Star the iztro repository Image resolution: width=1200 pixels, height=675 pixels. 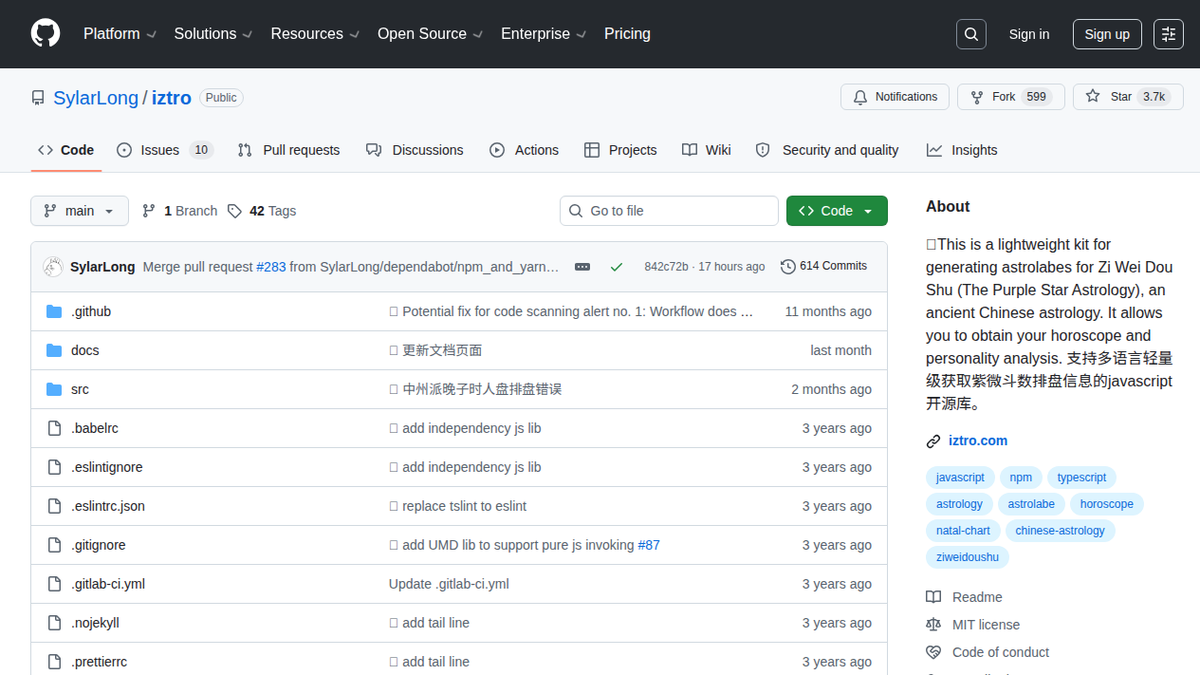click(1128, 97)
